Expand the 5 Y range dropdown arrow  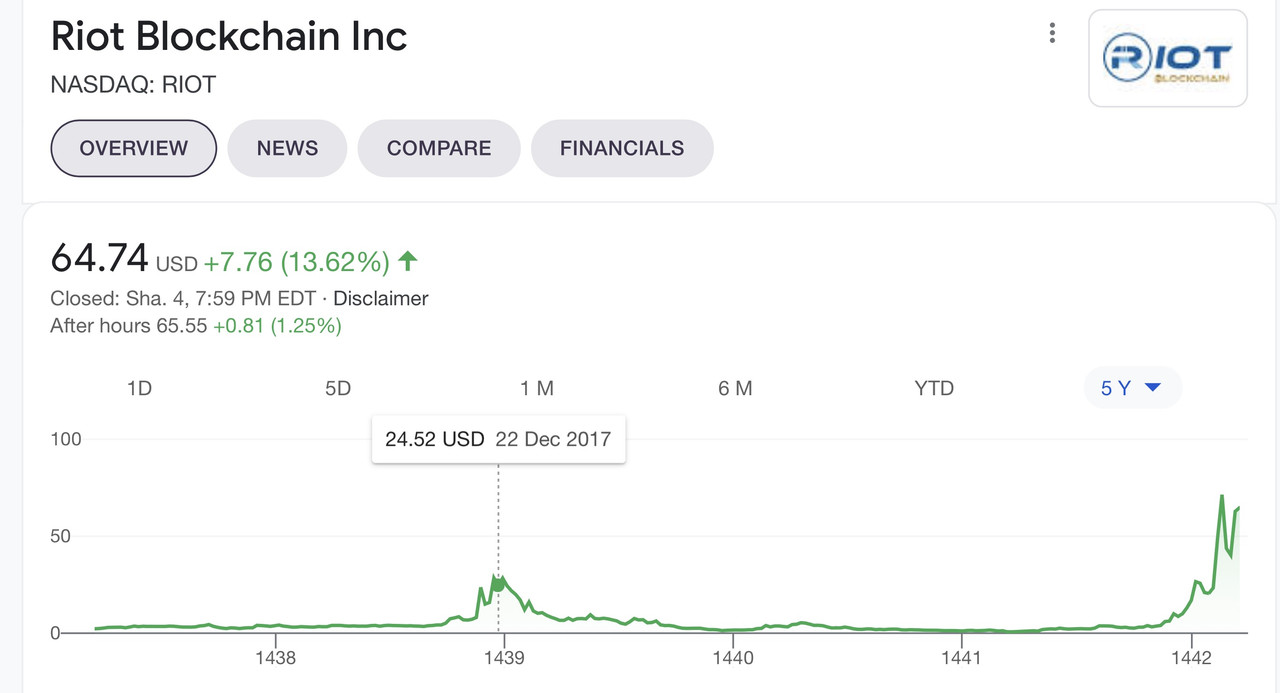coord(1152,388)
